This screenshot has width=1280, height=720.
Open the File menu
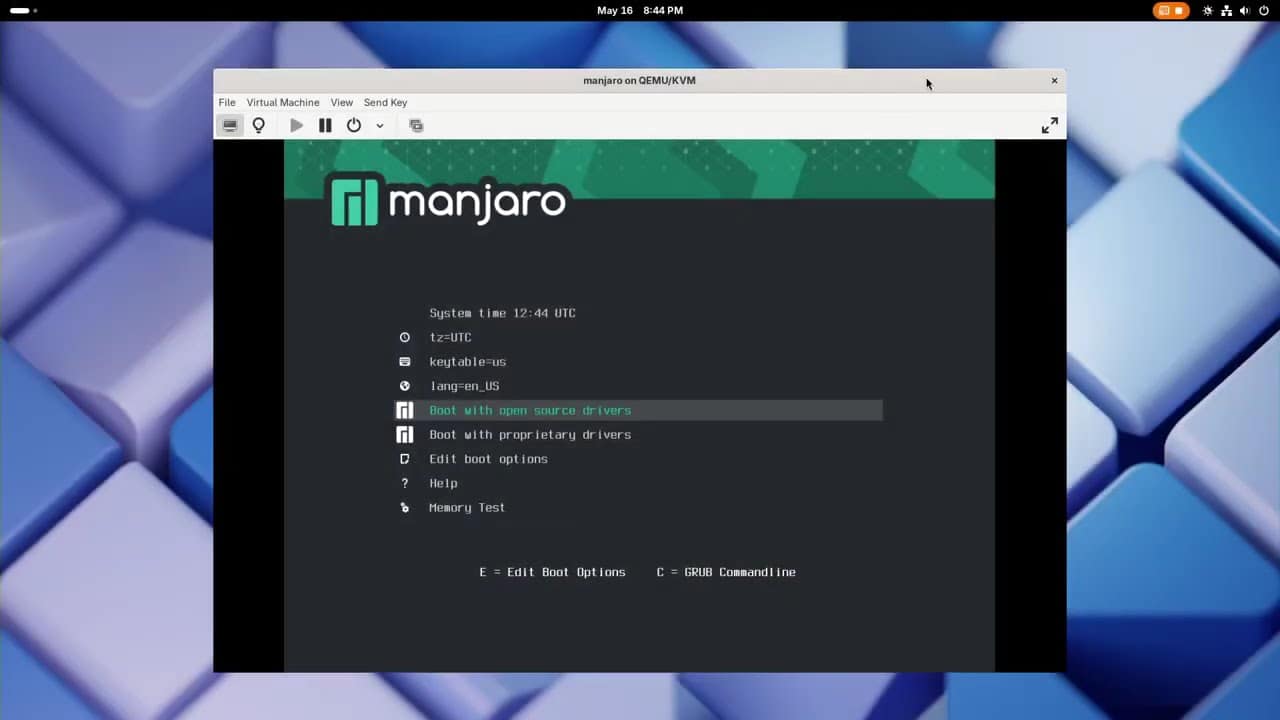pyautogui.click(x=227, y=102)
